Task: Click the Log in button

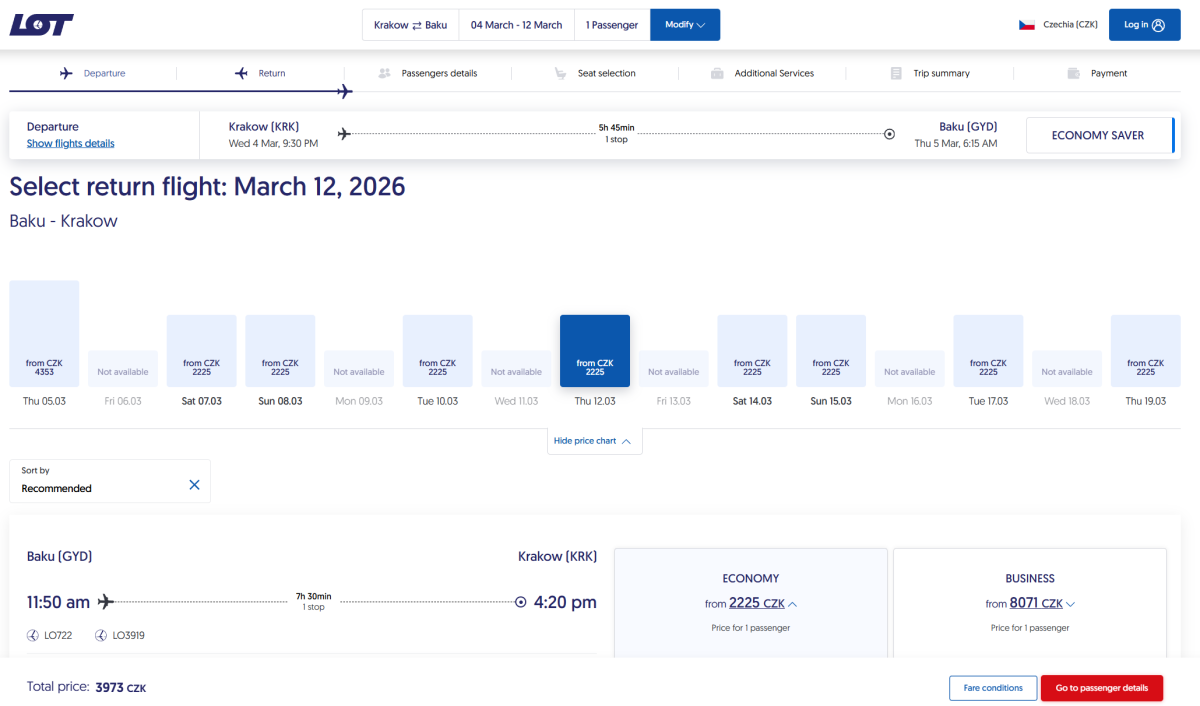Action: pos(1144,25)
